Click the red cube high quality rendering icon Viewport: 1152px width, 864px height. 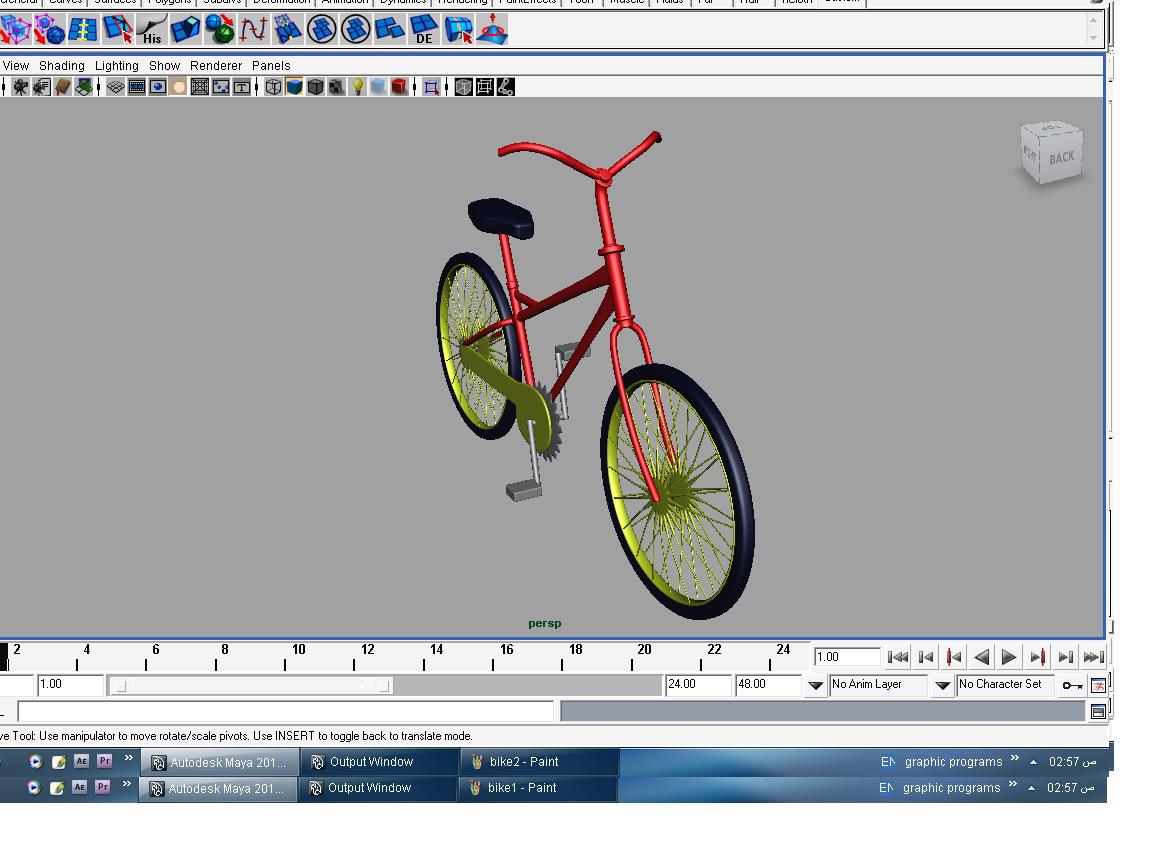[x=399, y=87]
